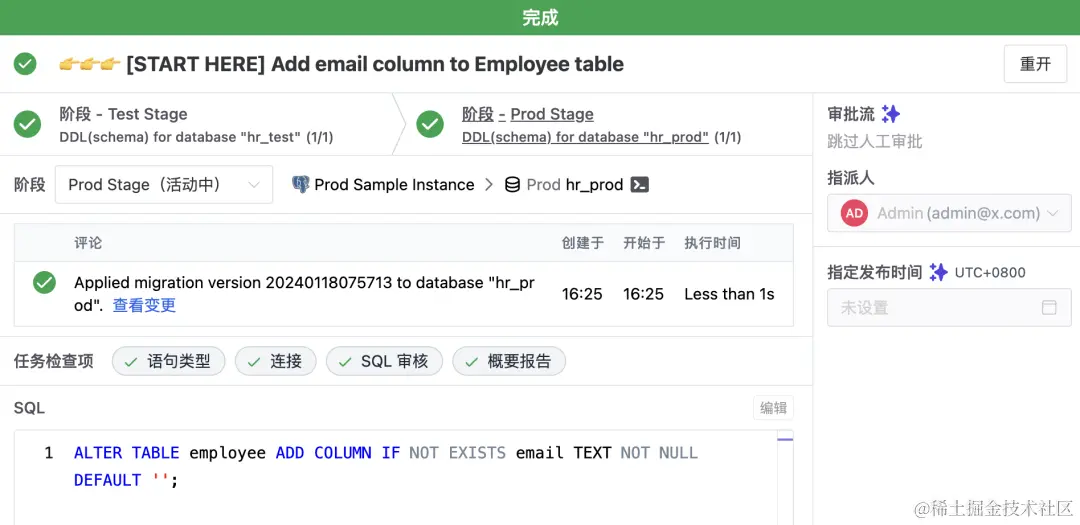Open the hr_prod database link

[594, 185]
